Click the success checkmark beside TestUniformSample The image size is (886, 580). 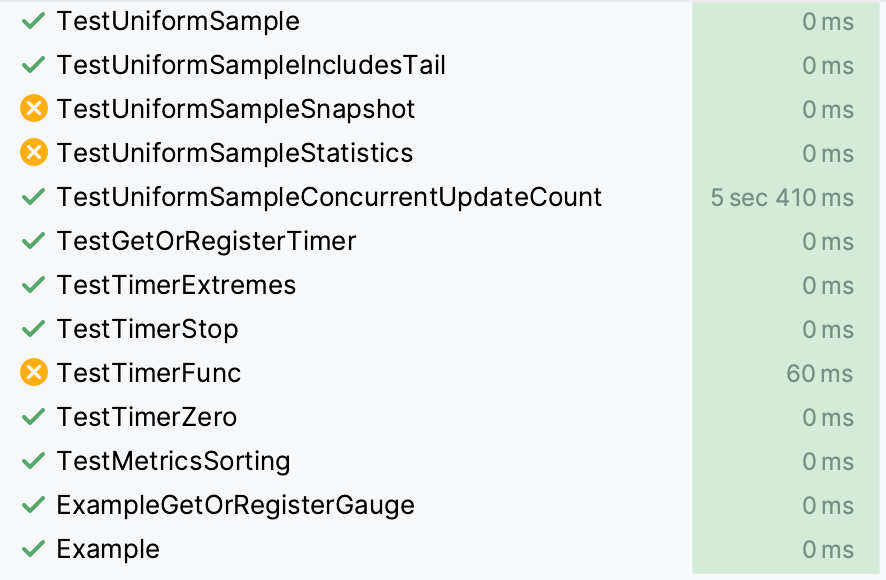click(x=33, y=21)
